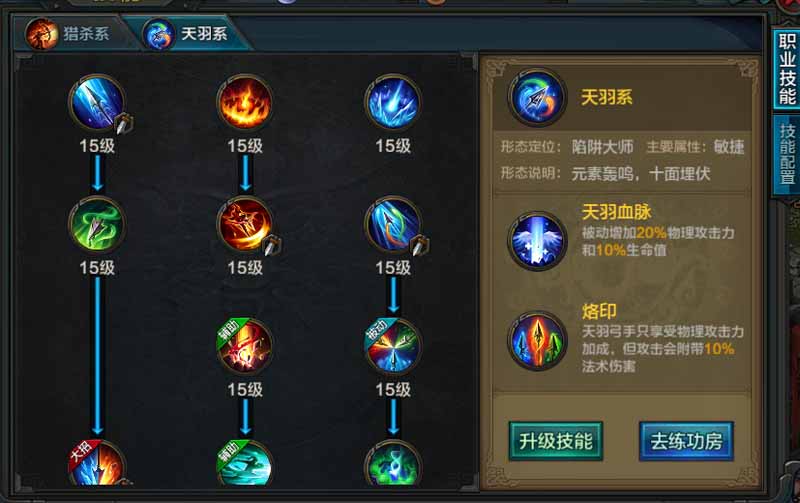The image size is (800, 503).
Task: Select the green hourglass skill icon at bottom
Action: (x=393, y=463)
